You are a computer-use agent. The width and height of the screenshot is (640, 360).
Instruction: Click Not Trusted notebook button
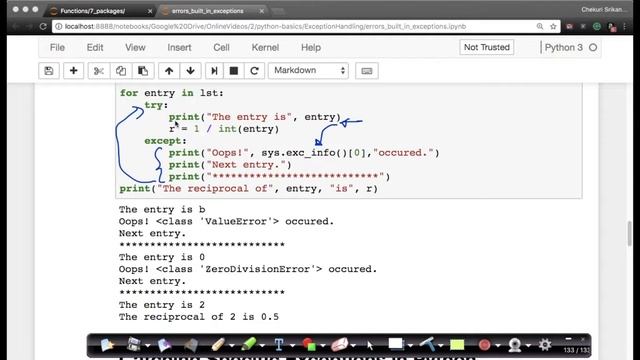pyautogui.click(x=487, y=47)
